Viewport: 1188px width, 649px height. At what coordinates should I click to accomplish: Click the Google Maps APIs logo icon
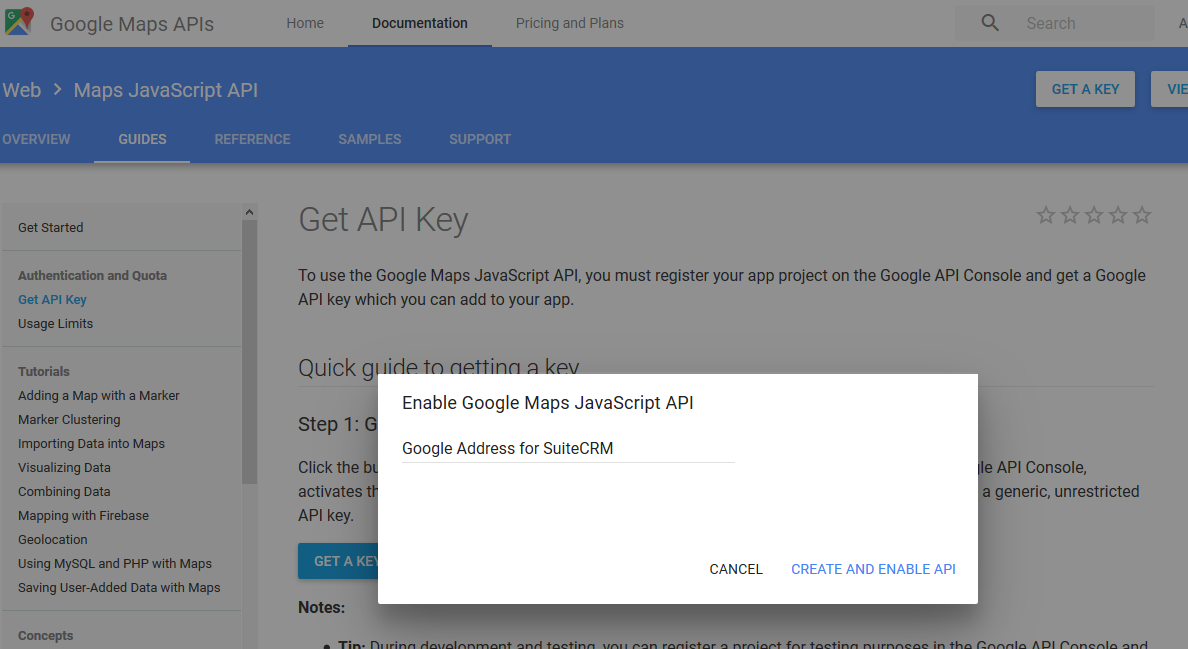(x=19, y=21)
